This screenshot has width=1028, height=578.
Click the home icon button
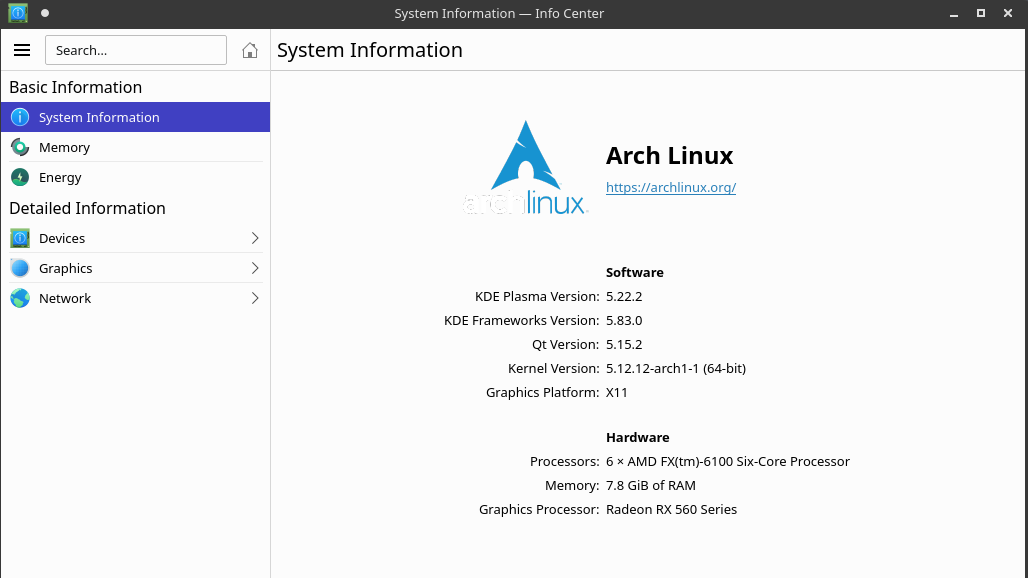click(x=249, y=50)
